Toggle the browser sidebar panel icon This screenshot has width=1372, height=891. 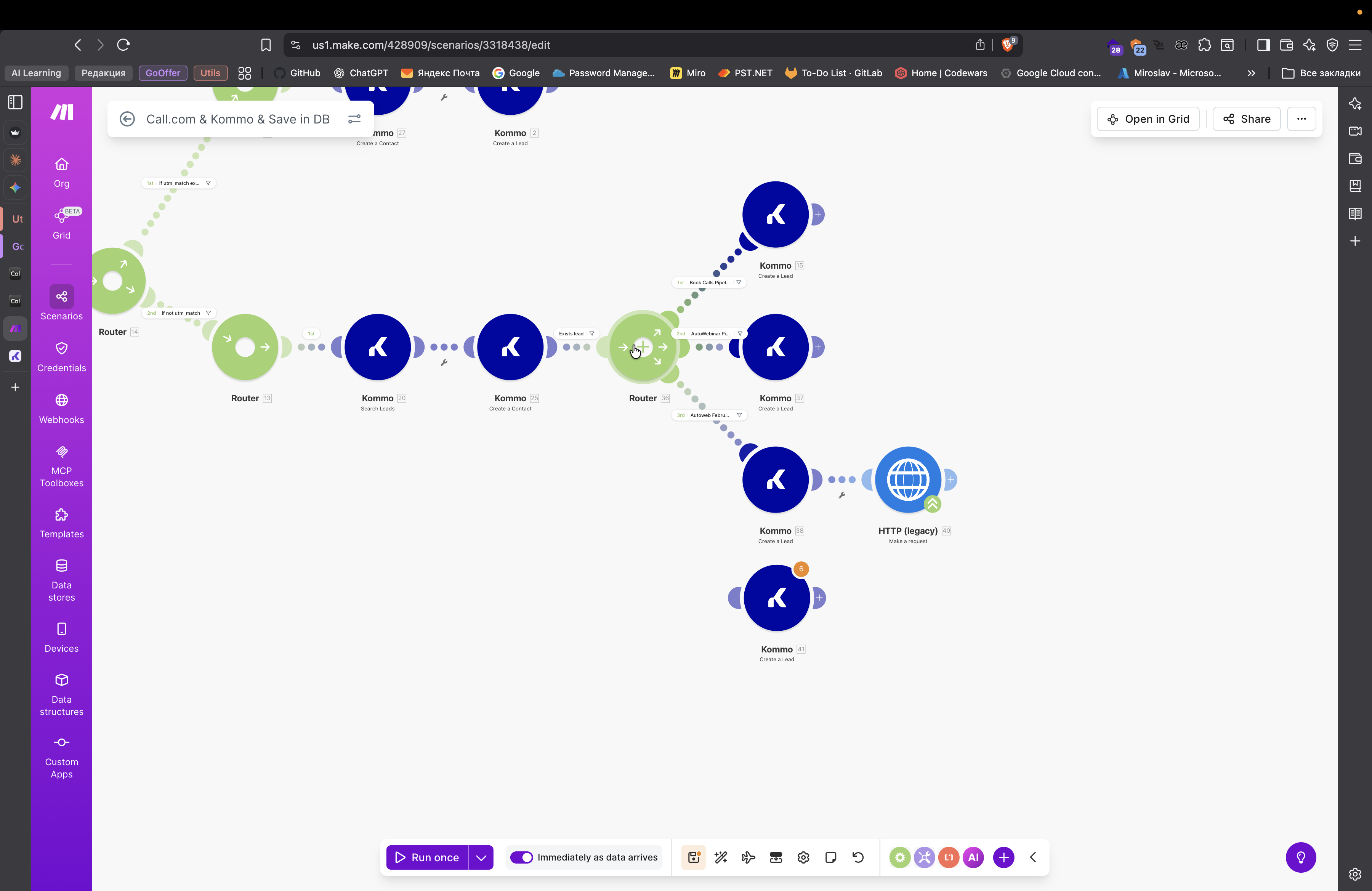[1263, 45]
